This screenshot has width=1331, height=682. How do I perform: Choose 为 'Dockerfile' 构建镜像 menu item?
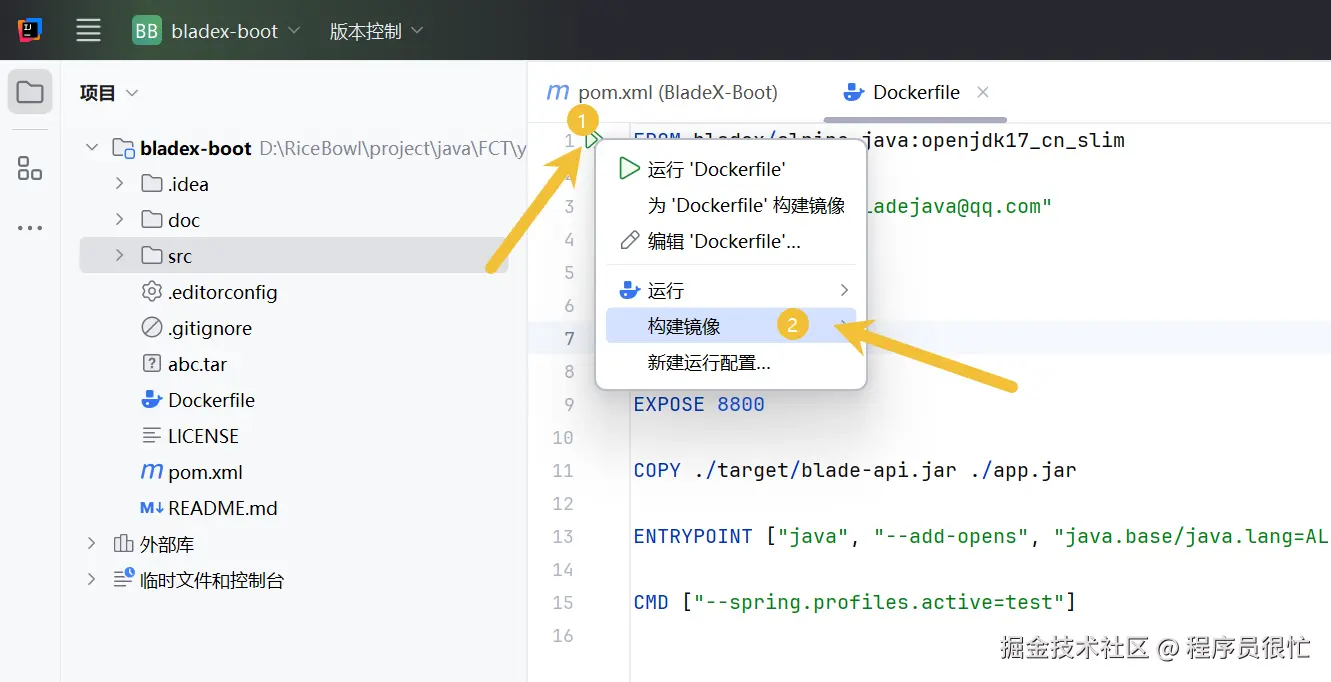[x=731, y=205]
